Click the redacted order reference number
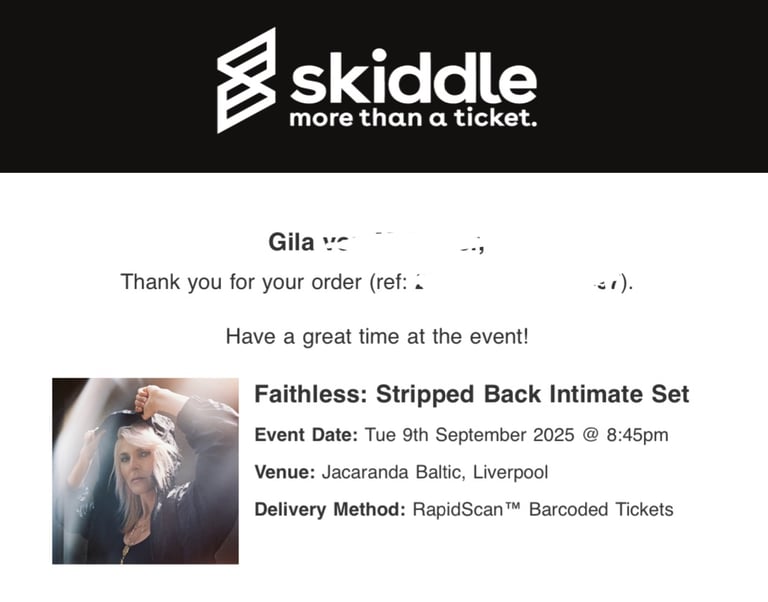 pos(517,283)
